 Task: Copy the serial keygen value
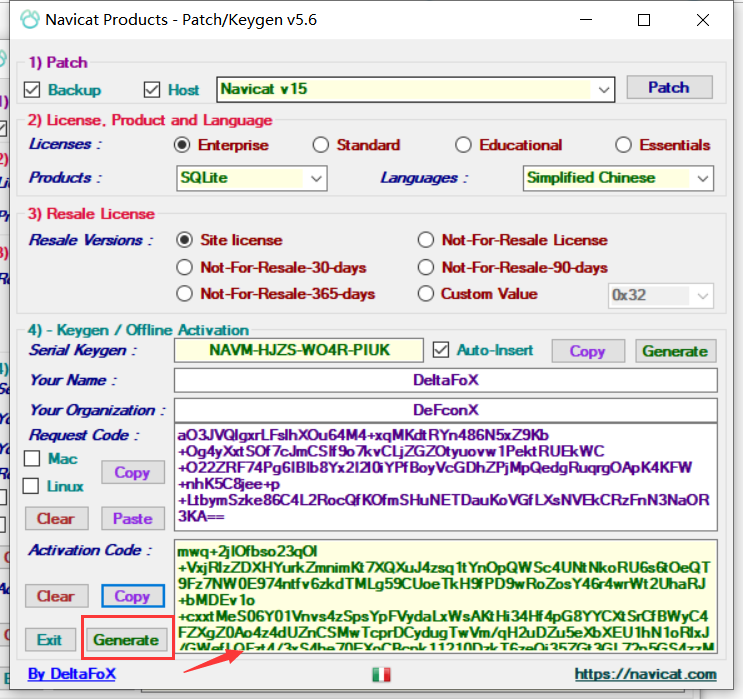pyautogui.click(x=588, y=351)
